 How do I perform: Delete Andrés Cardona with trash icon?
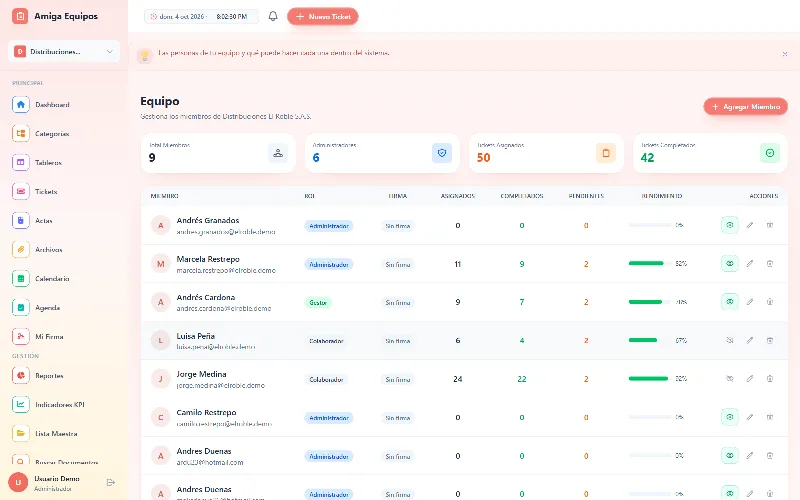click(769, 302)
